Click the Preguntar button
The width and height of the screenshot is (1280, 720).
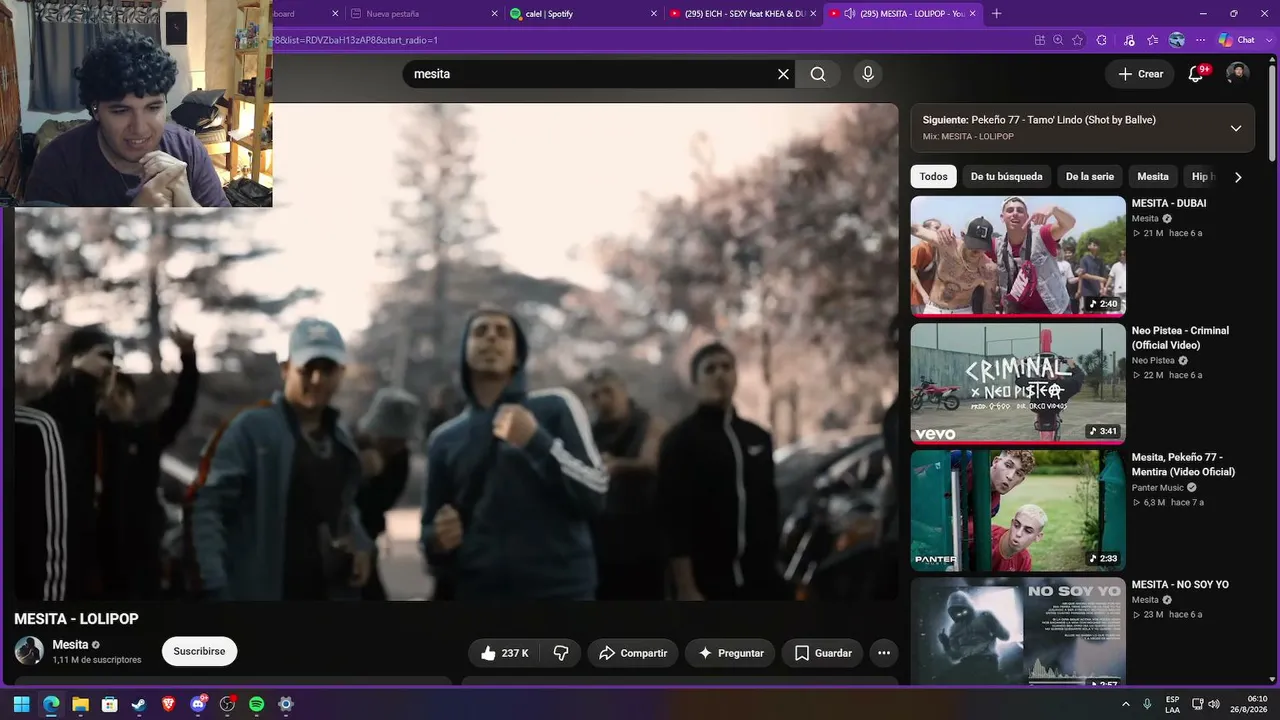[730, 653]
